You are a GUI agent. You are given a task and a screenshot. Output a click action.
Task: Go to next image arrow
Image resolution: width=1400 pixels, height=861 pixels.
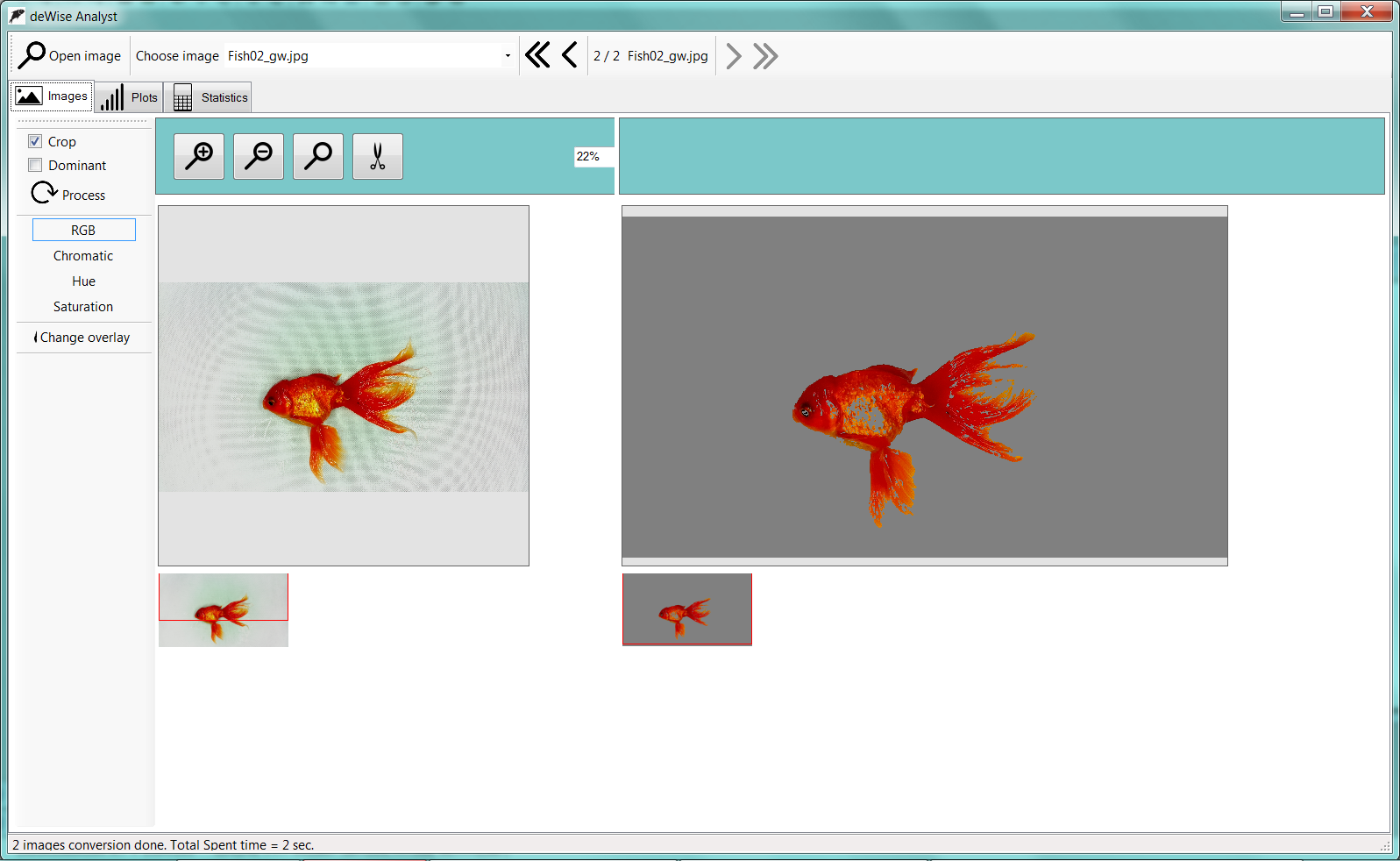point(734,56)
